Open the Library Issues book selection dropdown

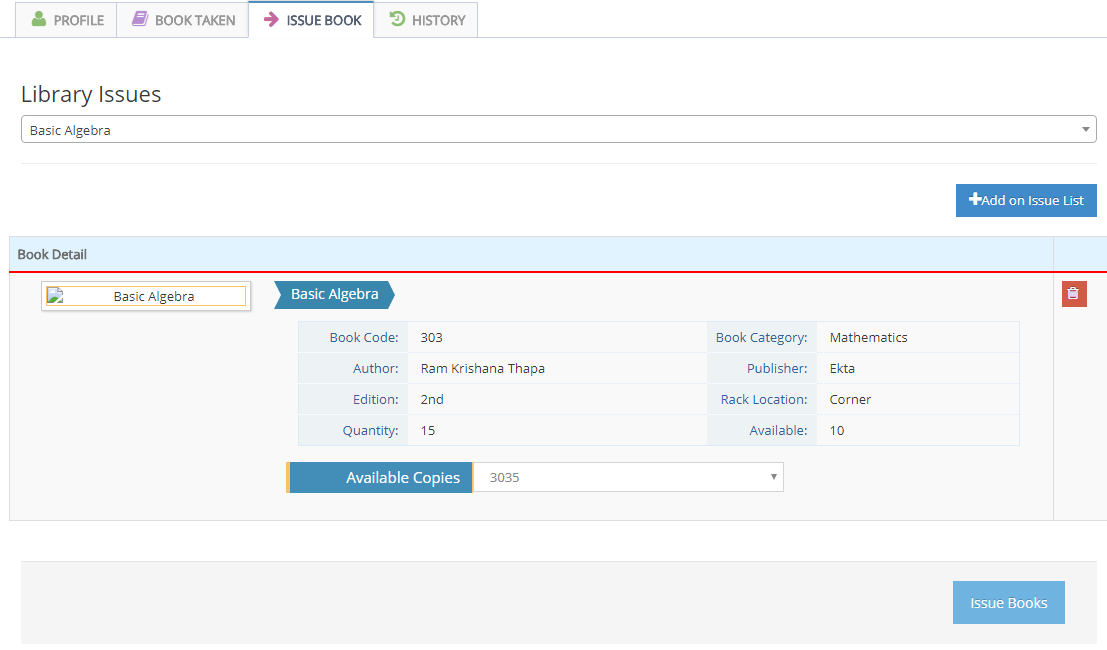tap(550, 130)
